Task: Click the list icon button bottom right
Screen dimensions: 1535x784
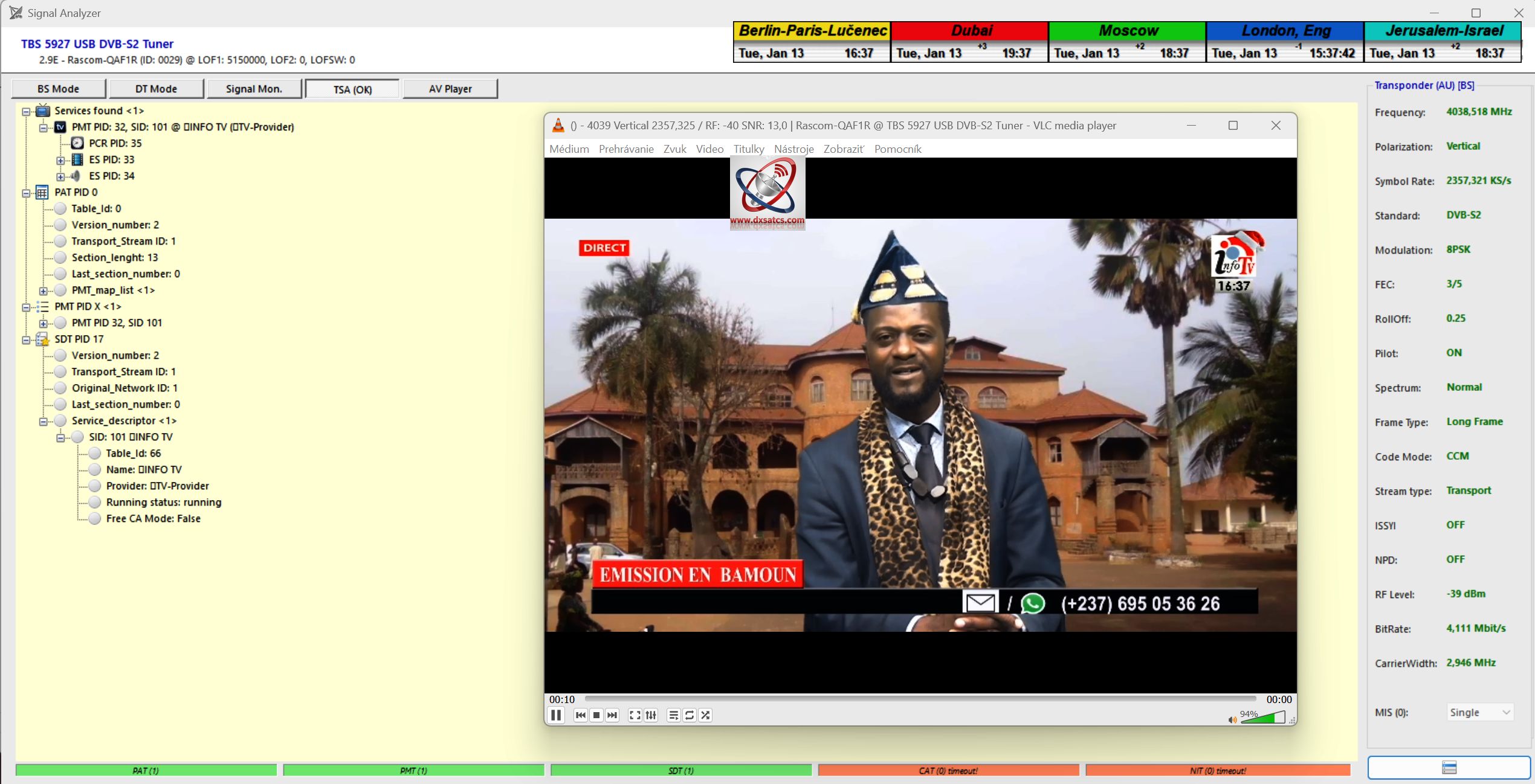Action: pyautogui.click(x=1449, y=768)
